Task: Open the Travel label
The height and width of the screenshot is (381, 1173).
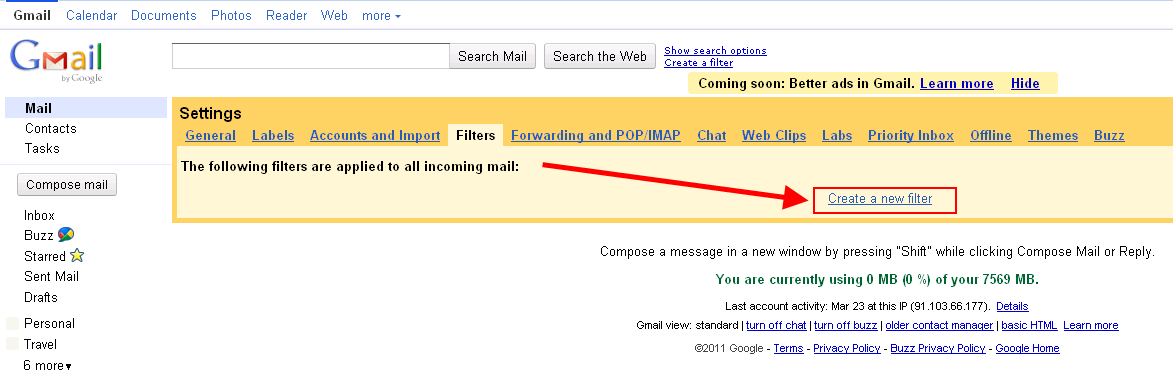Action: click(40, 344)
